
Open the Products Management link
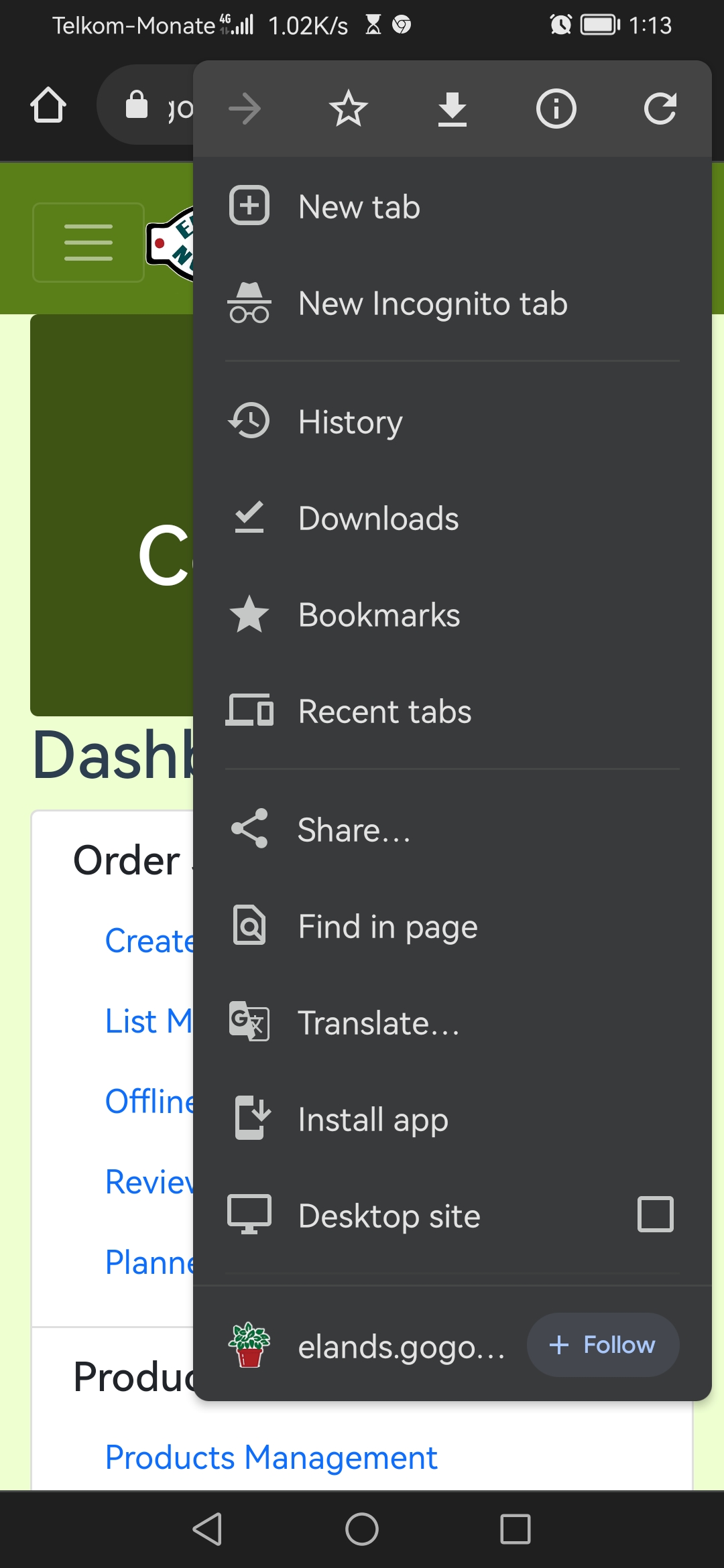tap(271, 1457)
